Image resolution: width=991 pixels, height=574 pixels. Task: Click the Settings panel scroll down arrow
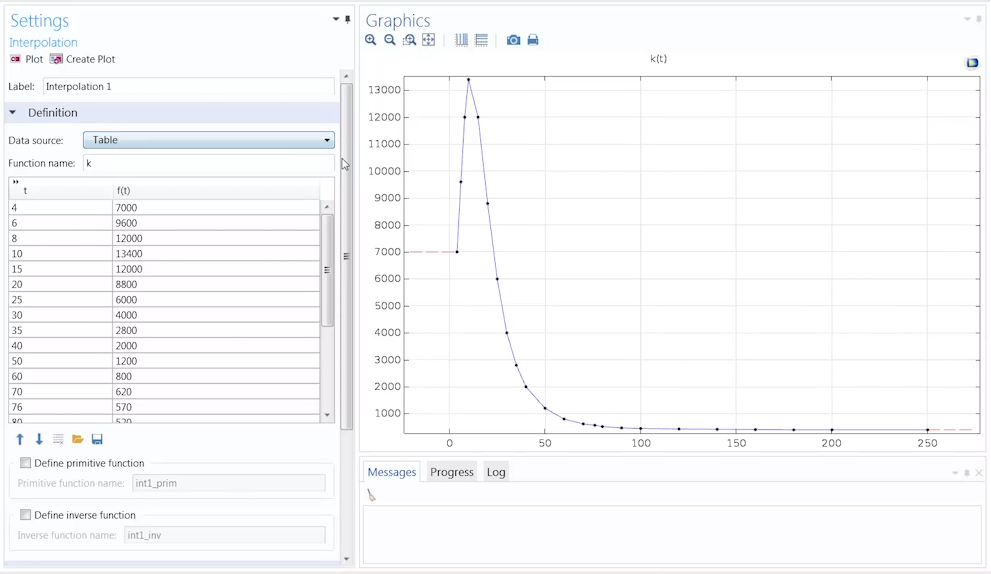[x=346, y=559]
